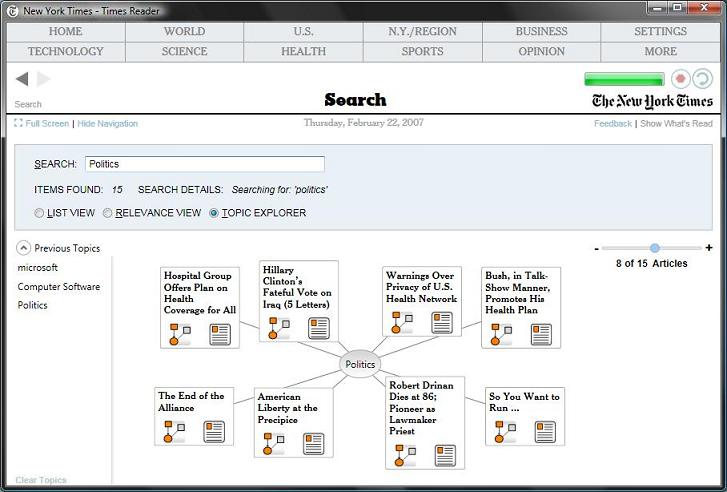Select previous topic Computer Software
The width and height of the screenshot is (727, 492).
(59, 287)
